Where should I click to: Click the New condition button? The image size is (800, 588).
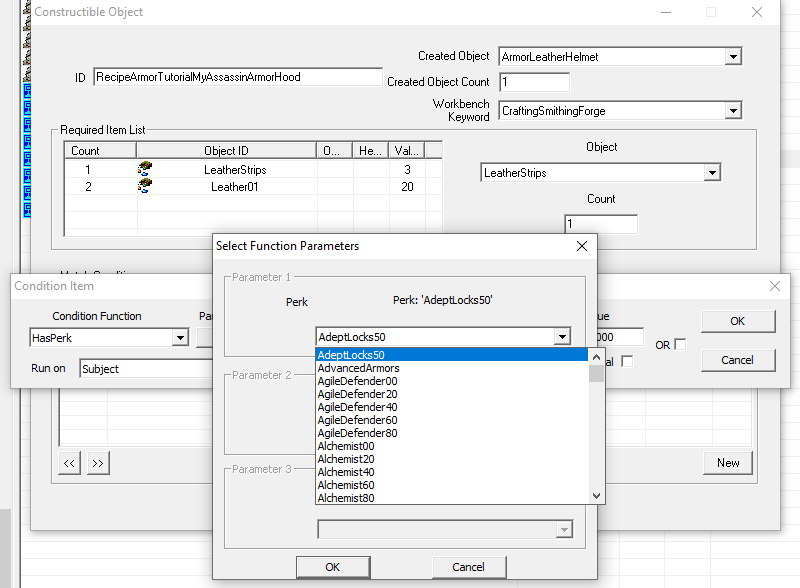728,462
